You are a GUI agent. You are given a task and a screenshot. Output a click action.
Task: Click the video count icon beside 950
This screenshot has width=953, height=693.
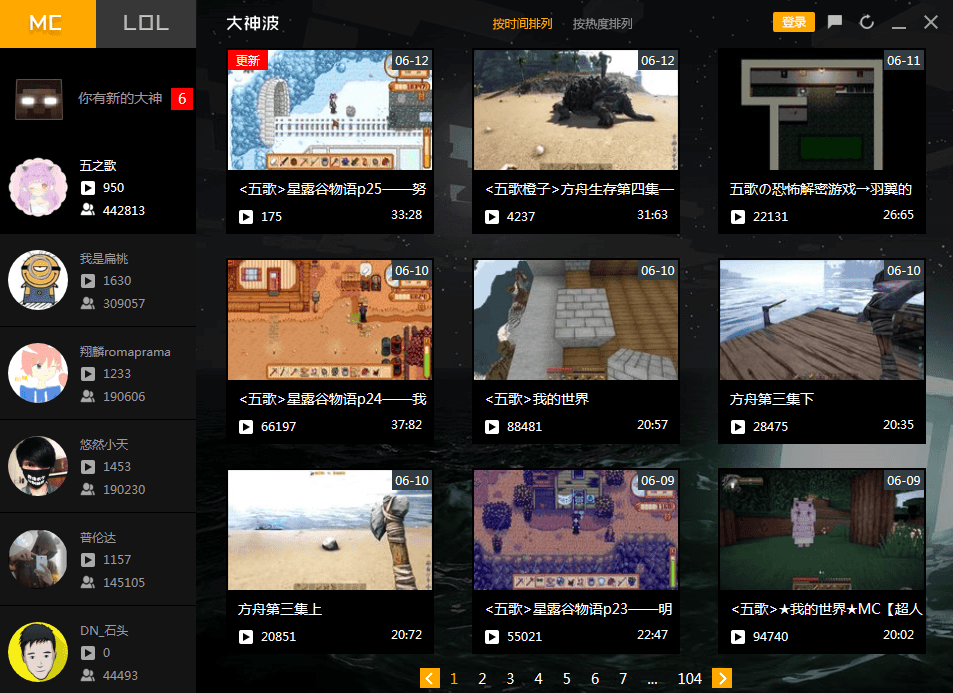click(x=88, y=188)
